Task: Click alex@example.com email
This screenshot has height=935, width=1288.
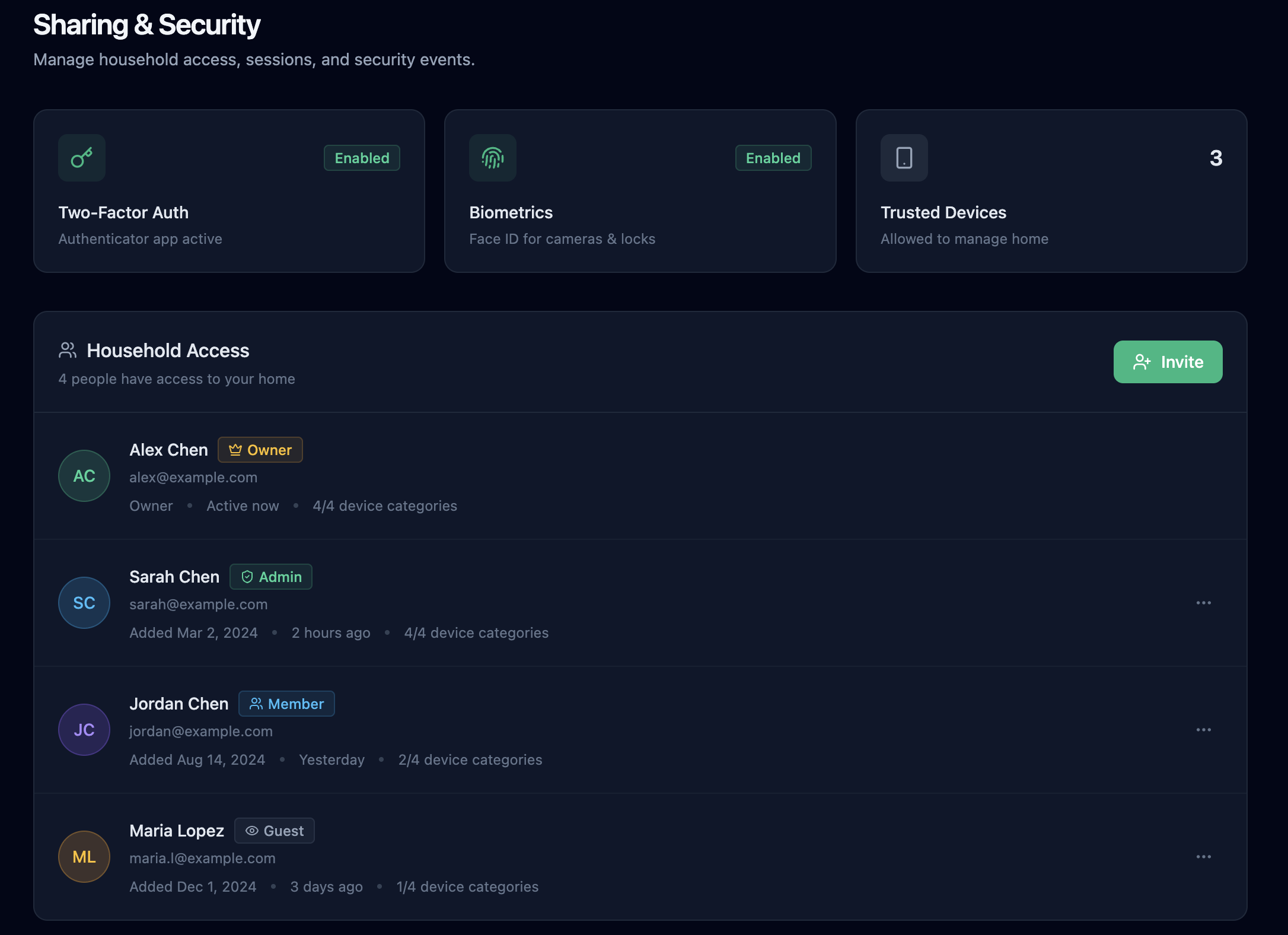Action: [193, 478]
